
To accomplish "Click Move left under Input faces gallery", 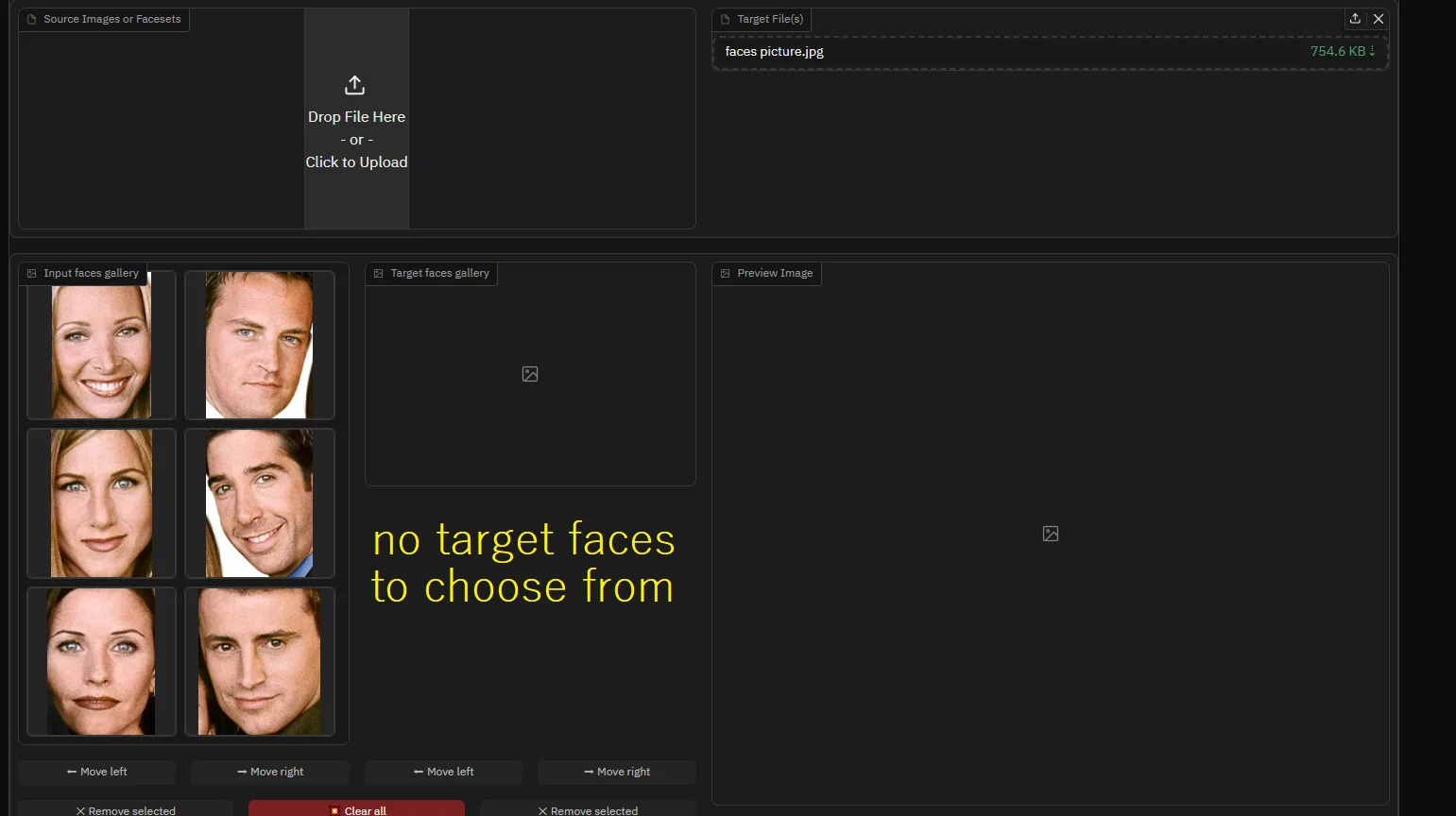I will click(x=96, y=772).
